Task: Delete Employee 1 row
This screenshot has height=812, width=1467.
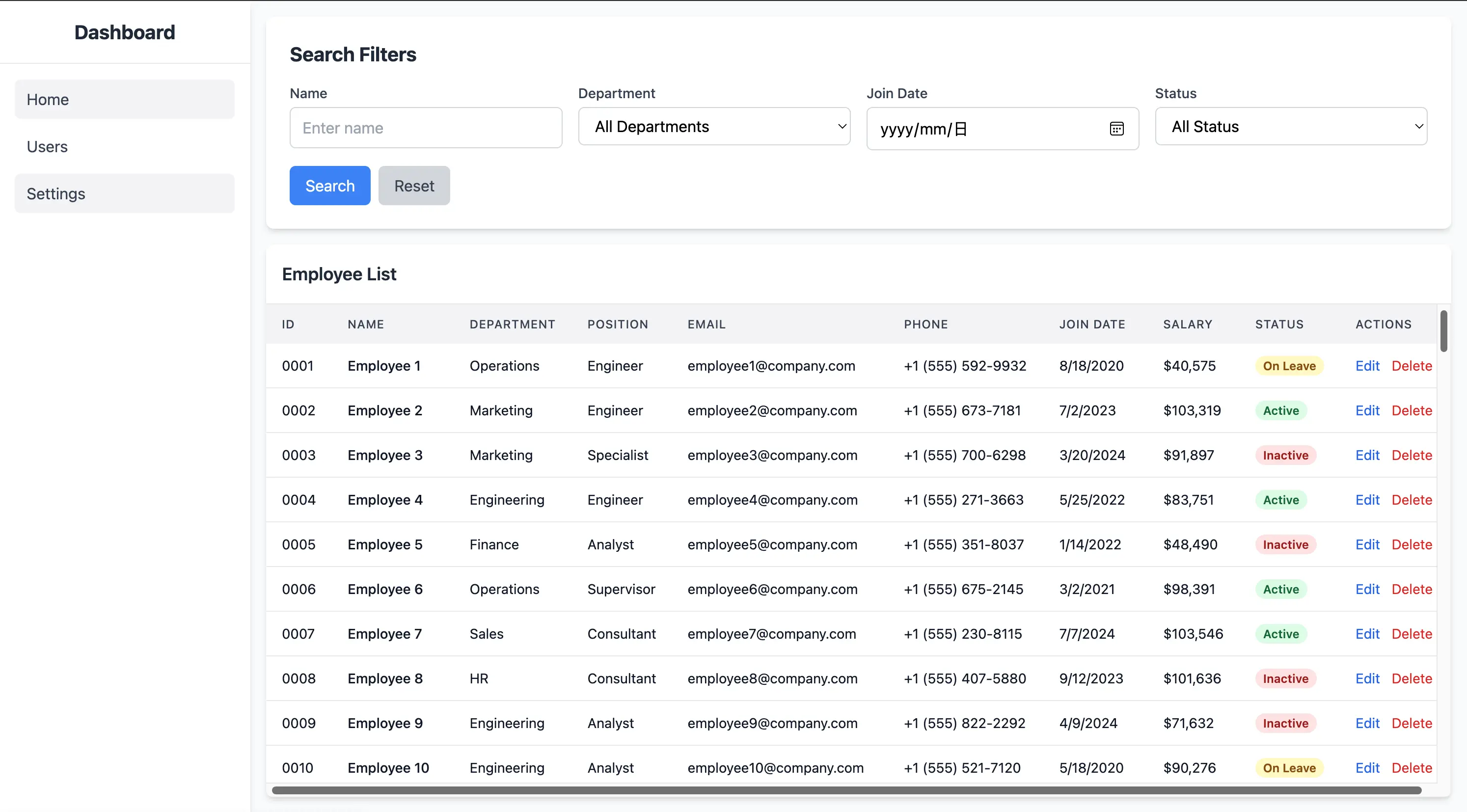Action: [x=1412, y=366]
